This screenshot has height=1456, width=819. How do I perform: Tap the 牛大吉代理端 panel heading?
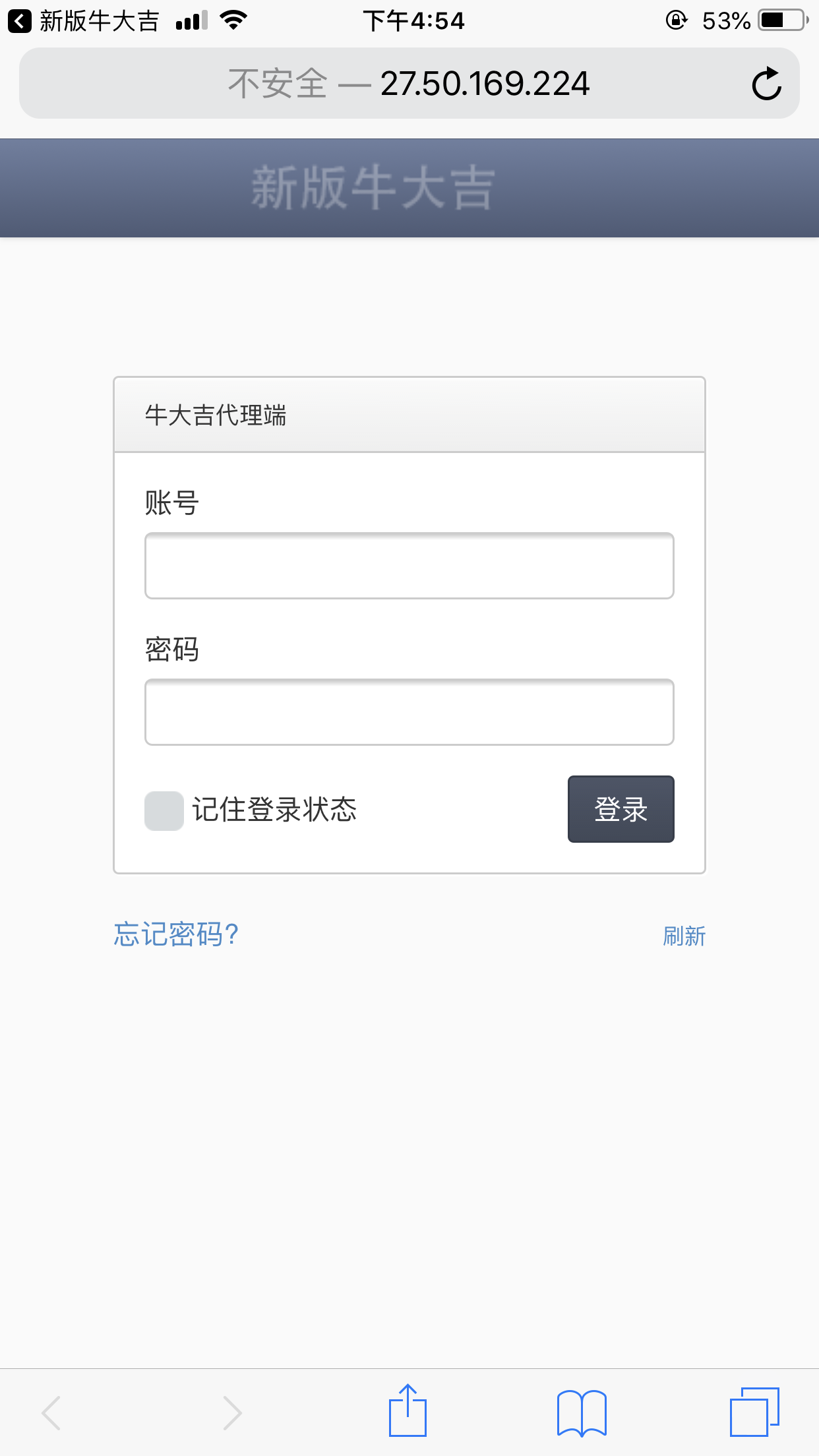(x=216, y=415)
